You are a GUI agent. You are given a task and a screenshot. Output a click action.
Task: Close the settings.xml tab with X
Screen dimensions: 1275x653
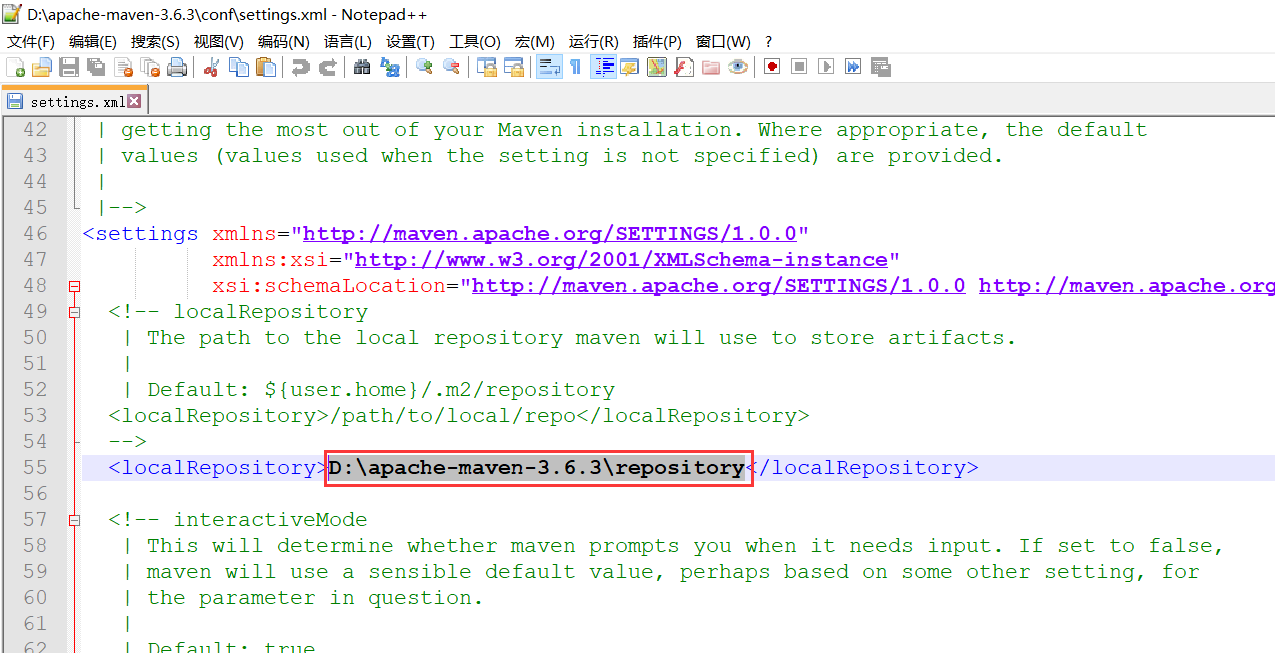pyautogui.click(x=134, y=102)
